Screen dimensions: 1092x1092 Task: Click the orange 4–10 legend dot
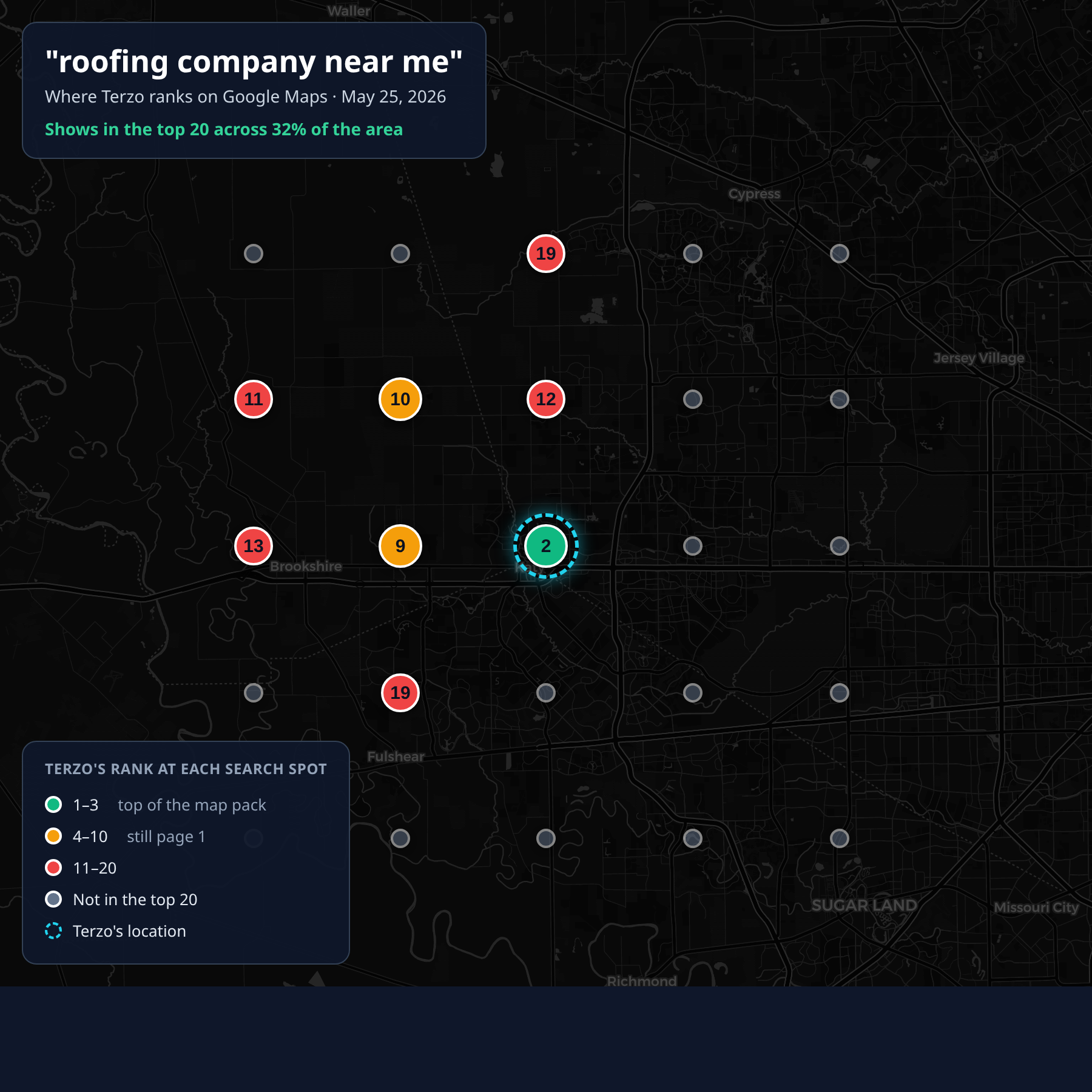(53, 836)
